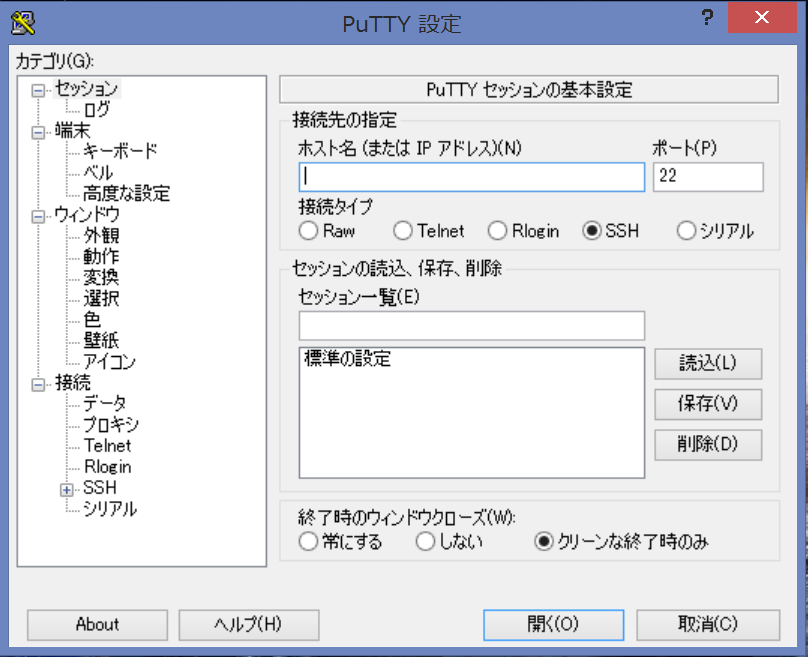The height and width of the screenshot is (657, 808).
Task: Open the データ category
Action: point(105,403)
